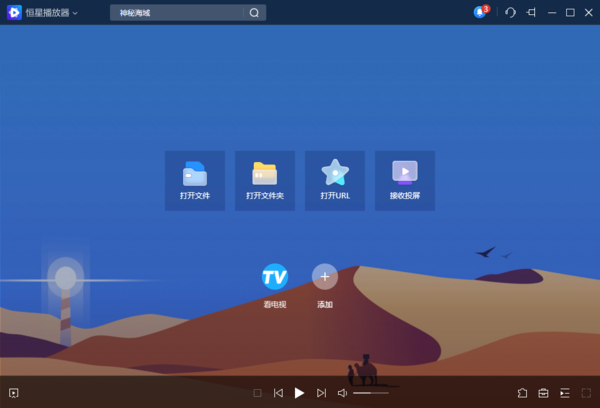This screenshot has width=600, height=408.
Task: Open the notifications icon with red badge
Action: click(481, 12)
